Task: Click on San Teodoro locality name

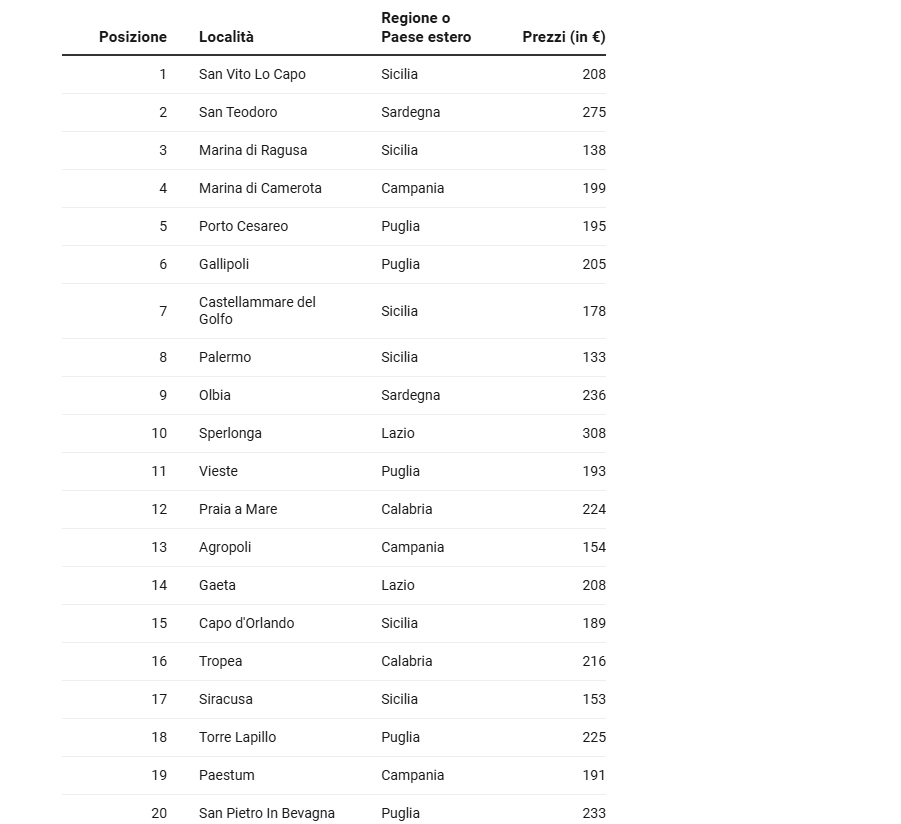Action: point(238,112)
